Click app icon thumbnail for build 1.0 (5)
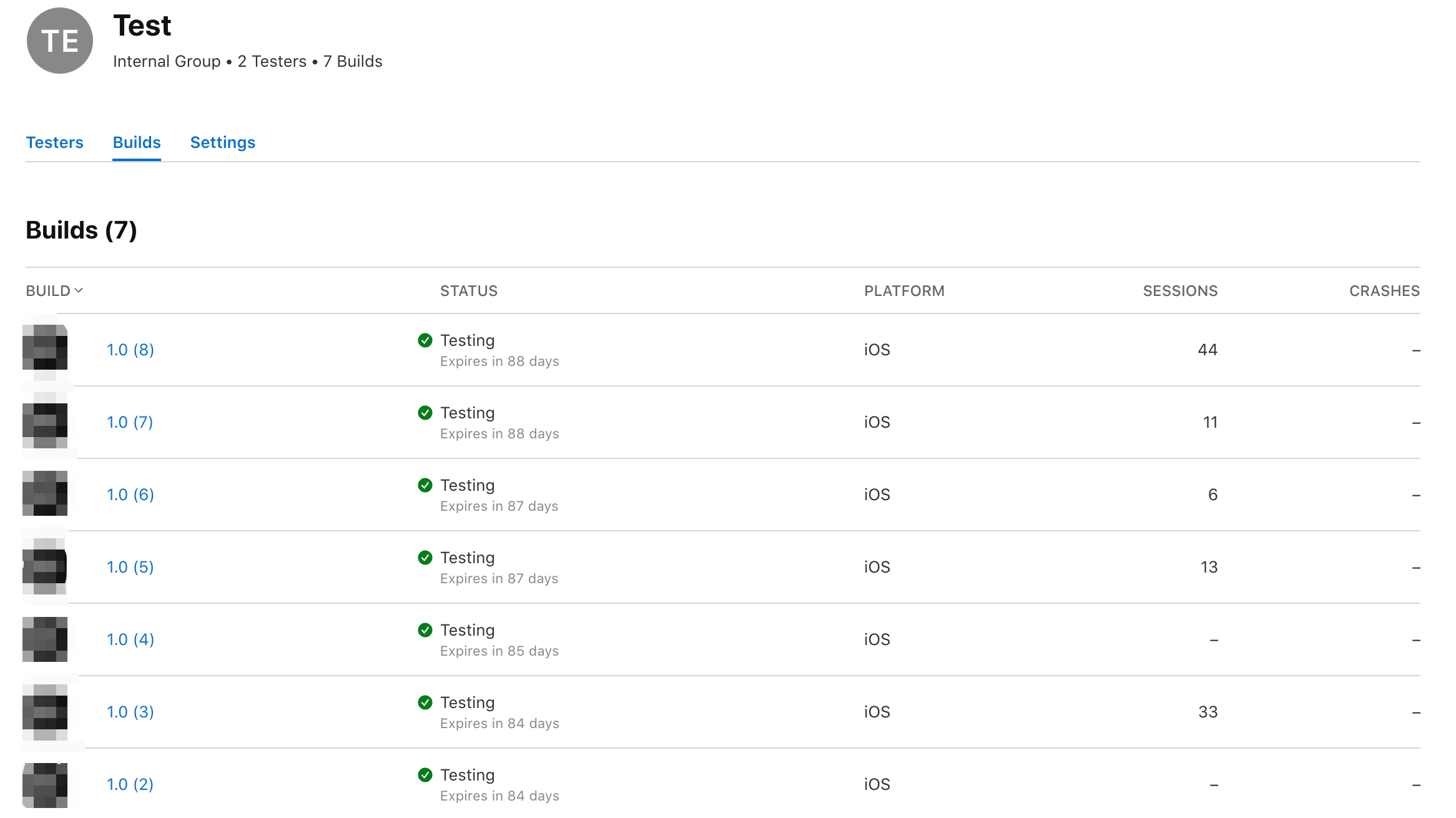The image size is (1456, 818). click(x=45, y=566)
